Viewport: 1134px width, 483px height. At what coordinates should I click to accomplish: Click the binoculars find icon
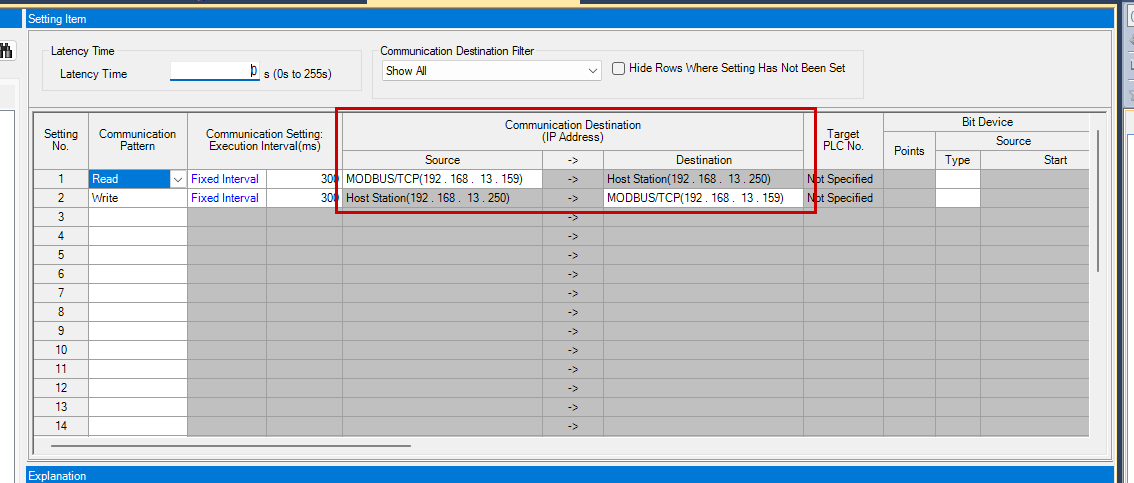7,51
